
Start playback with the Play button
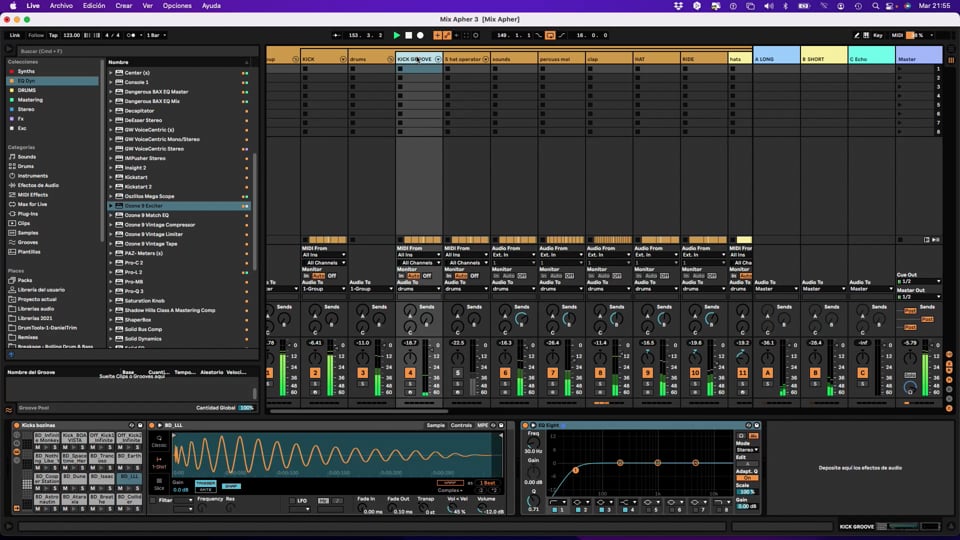(396, 36)
